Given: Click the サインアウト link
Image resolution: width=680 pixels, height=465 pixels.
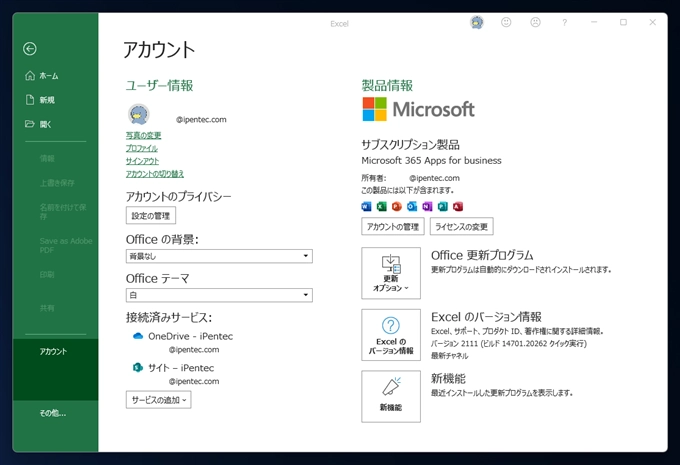Looking at the screenshot, I should 142,161.
